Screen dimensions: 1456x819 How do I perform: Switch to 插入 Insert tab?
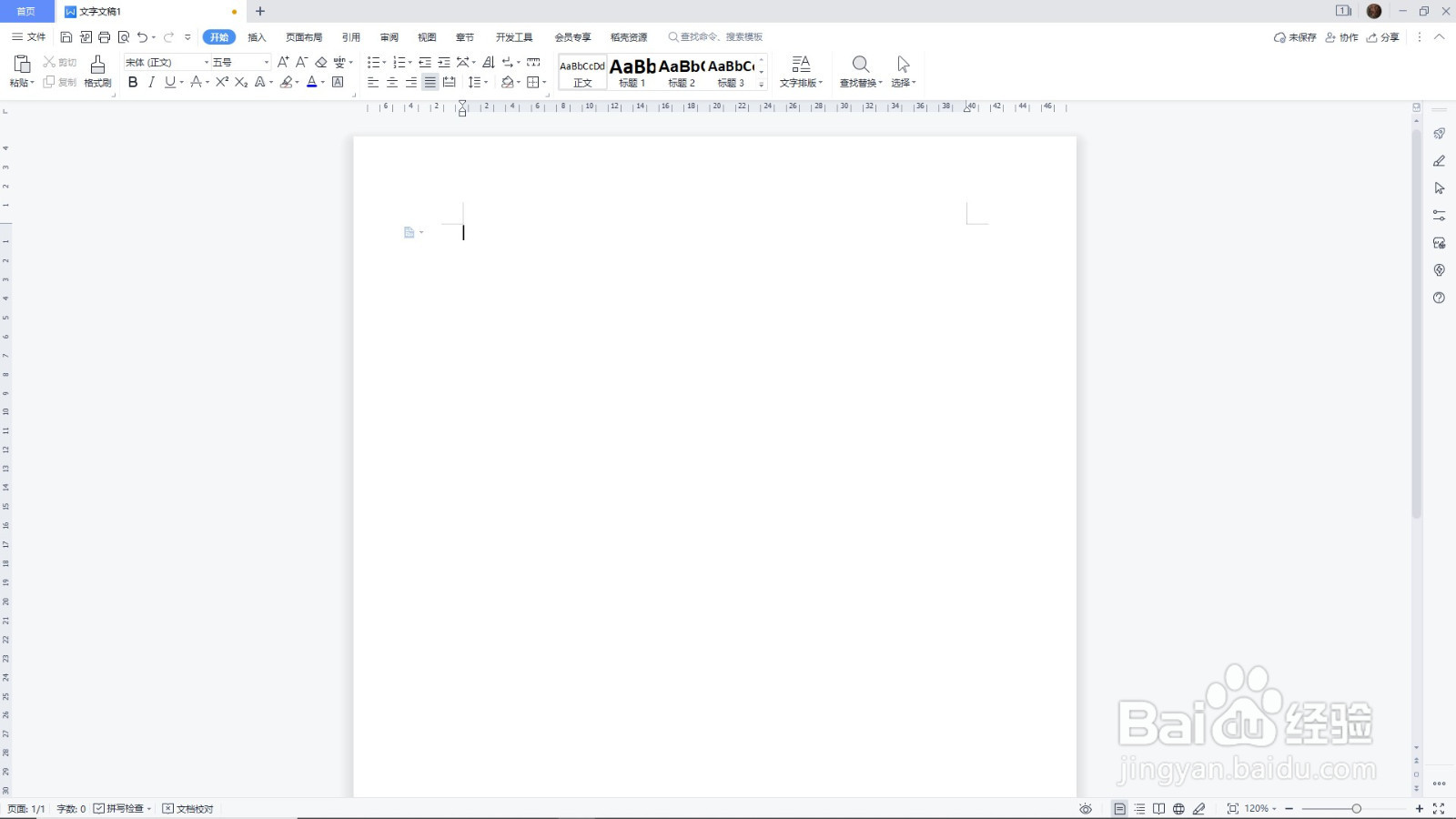(x=257, y=37)
